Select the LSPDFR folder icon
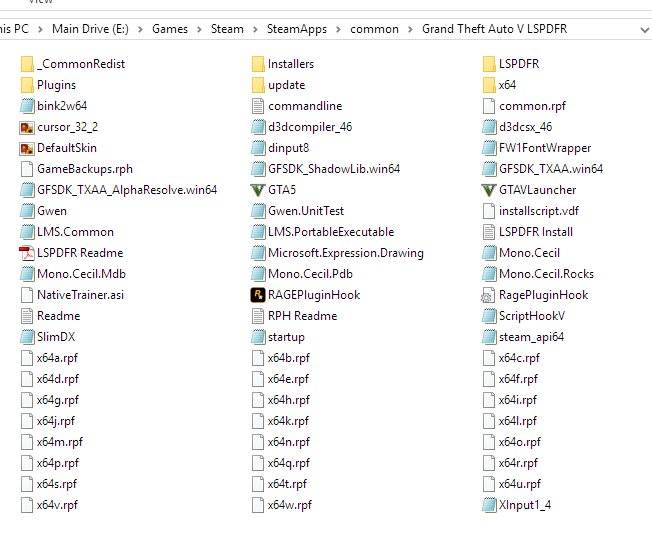Image resolution: width=652 pixels, height=535 pixels. coord(489,64)
